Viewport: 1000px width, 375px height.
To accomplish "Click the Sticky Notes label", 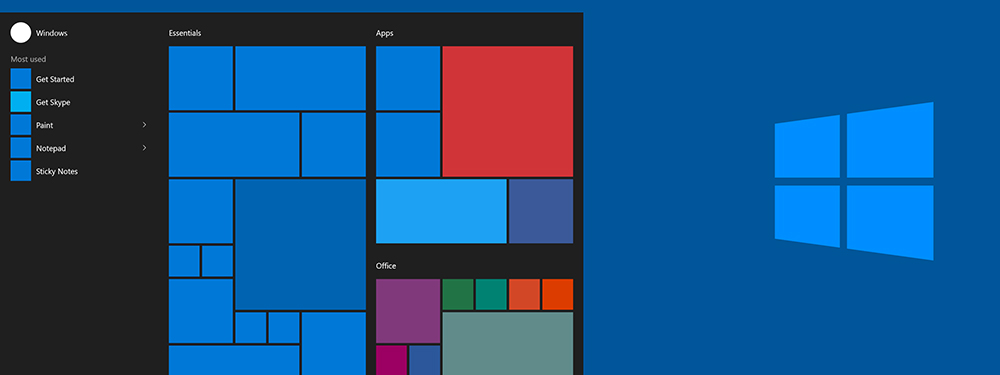I will click(57, 172).
